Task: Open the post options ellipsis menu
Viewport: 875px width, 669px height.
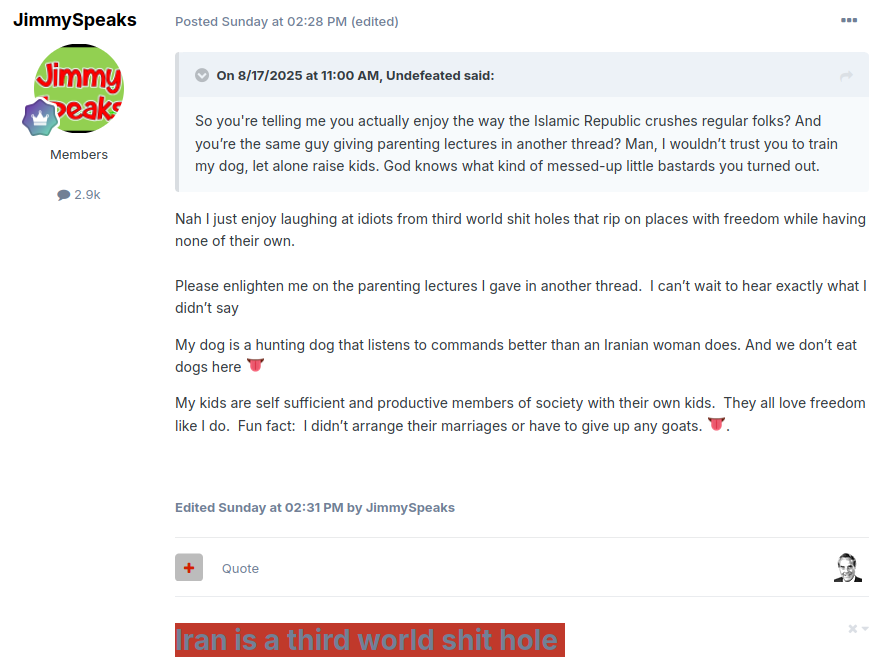Action: coord(848,21)
